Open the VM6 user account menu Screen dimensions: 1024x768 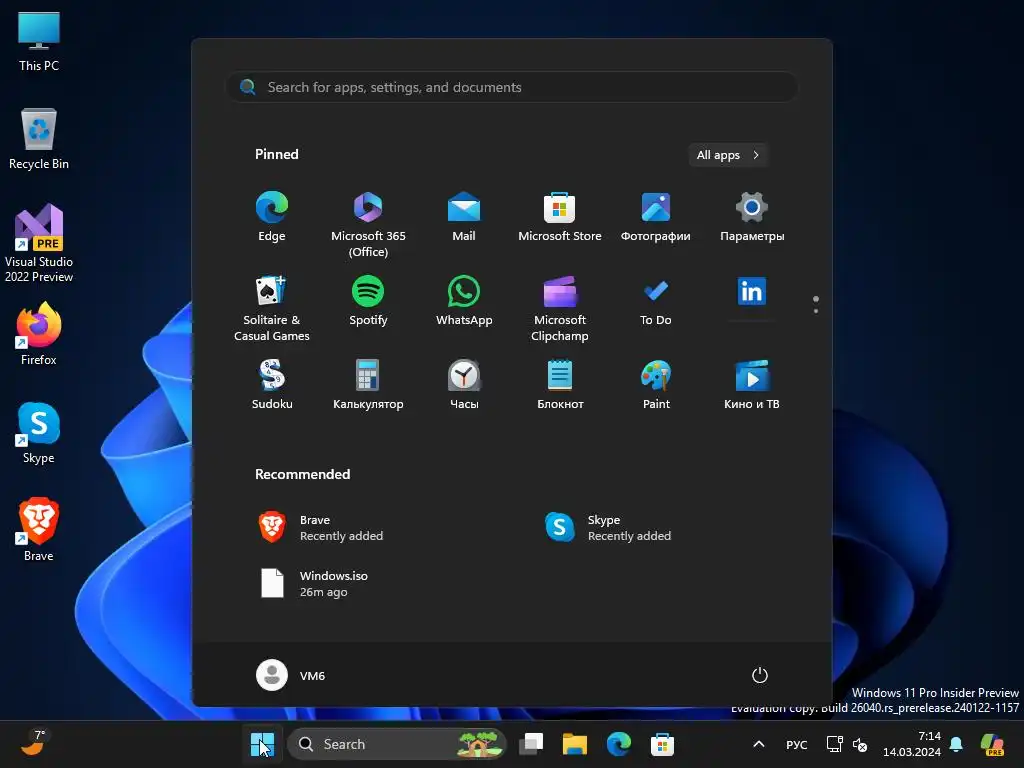(x=290, y=675)
